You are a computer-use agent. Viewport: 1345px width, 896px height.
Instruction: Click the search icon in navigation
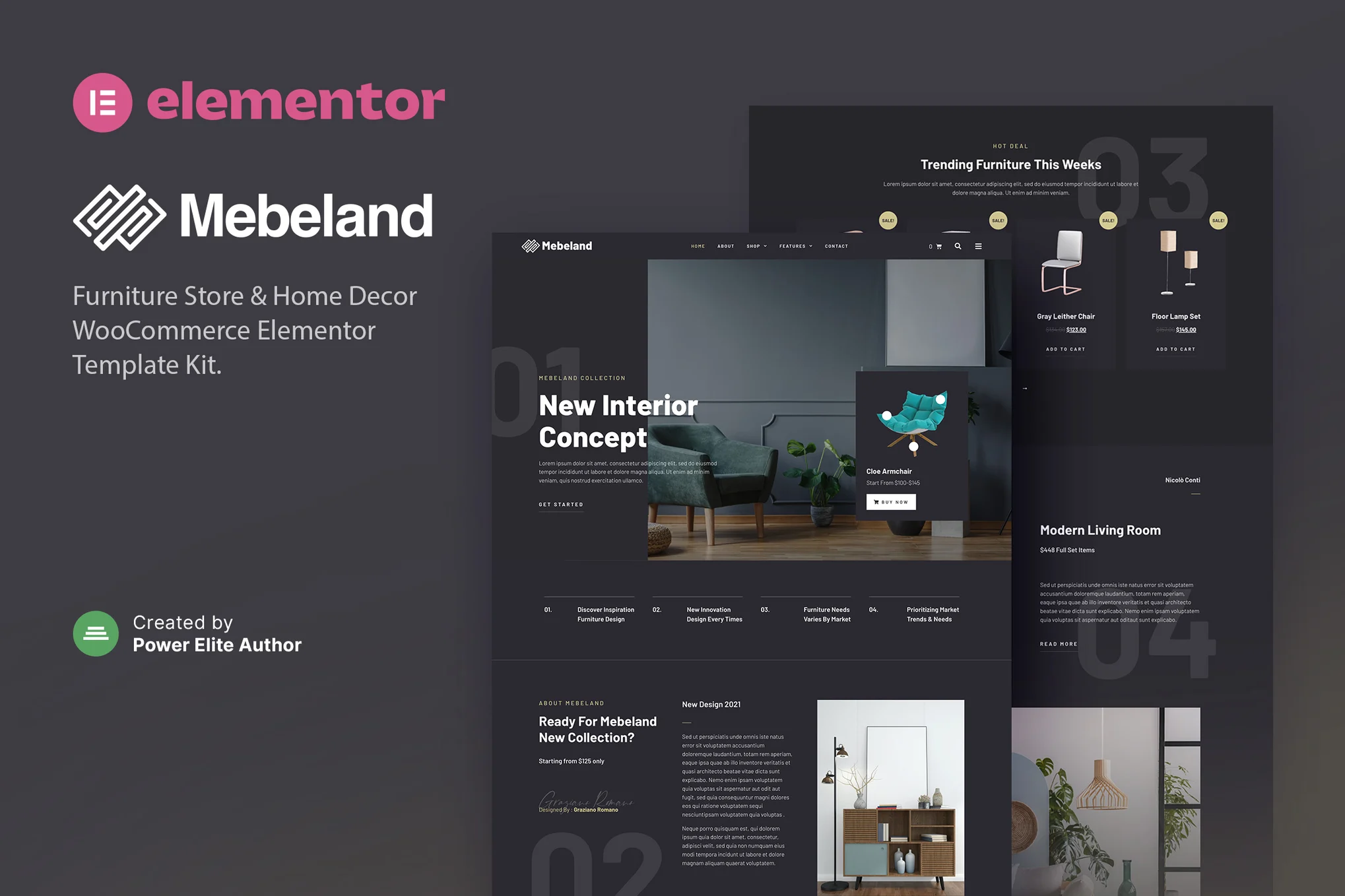(x=956, y=246)
